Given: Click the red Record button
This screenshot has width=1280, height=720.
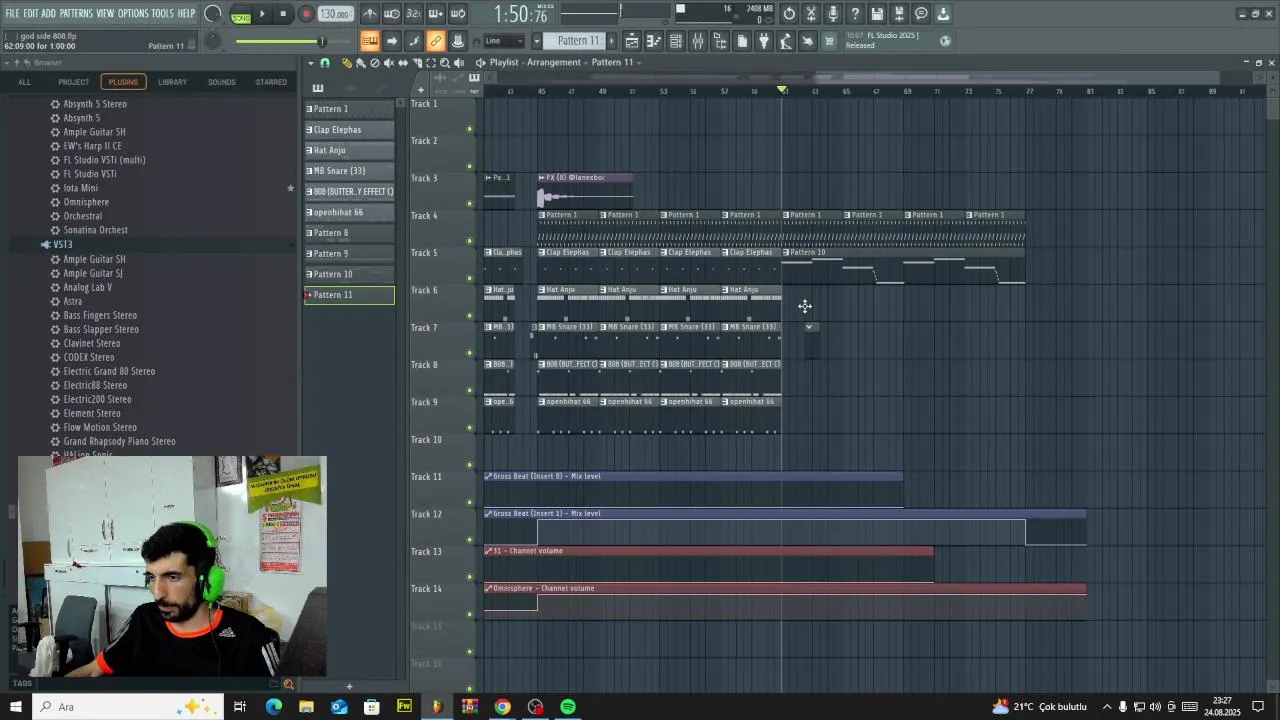Looking at the screenshot, I should (306, 14).
